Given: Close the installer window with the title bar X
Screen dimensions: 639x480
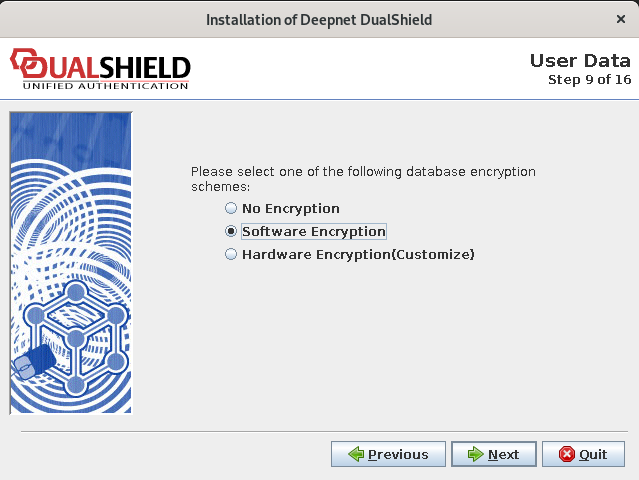Looking at the screenshot, I should pos(621,19).
